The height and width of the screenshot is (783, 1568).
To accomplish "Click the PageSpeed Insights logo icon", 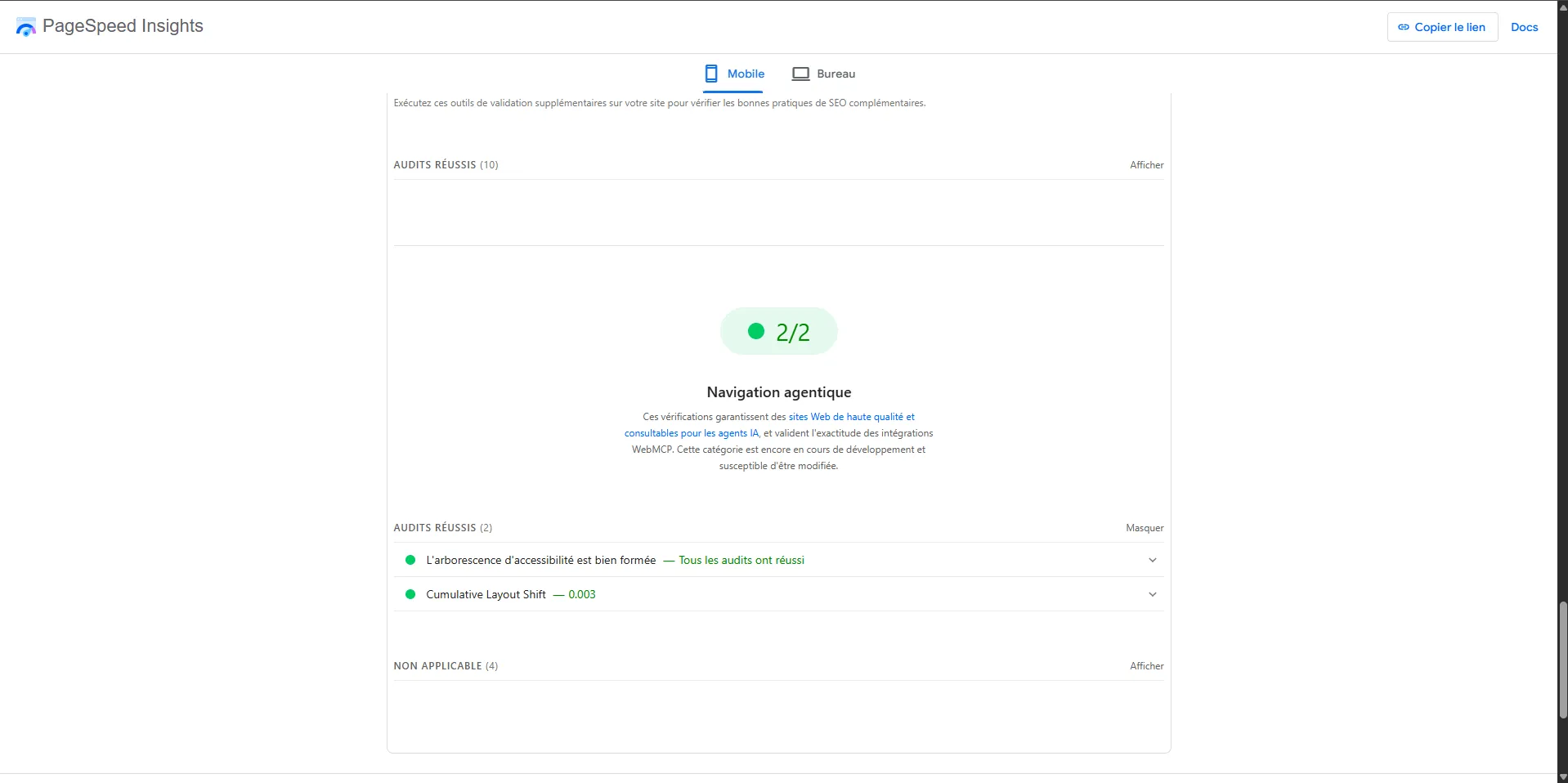I will pyautogui.click(x=26, y=27).
